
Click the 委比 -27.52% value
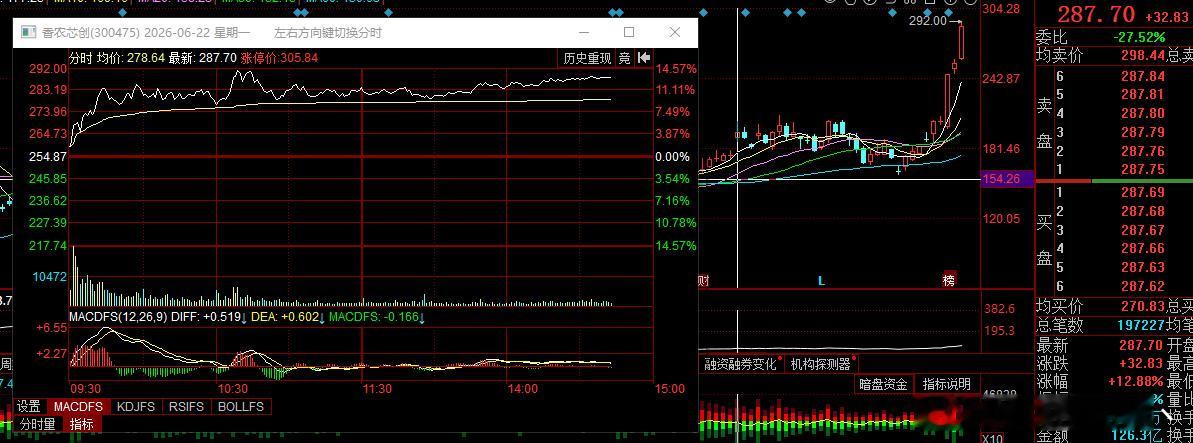1138,37
